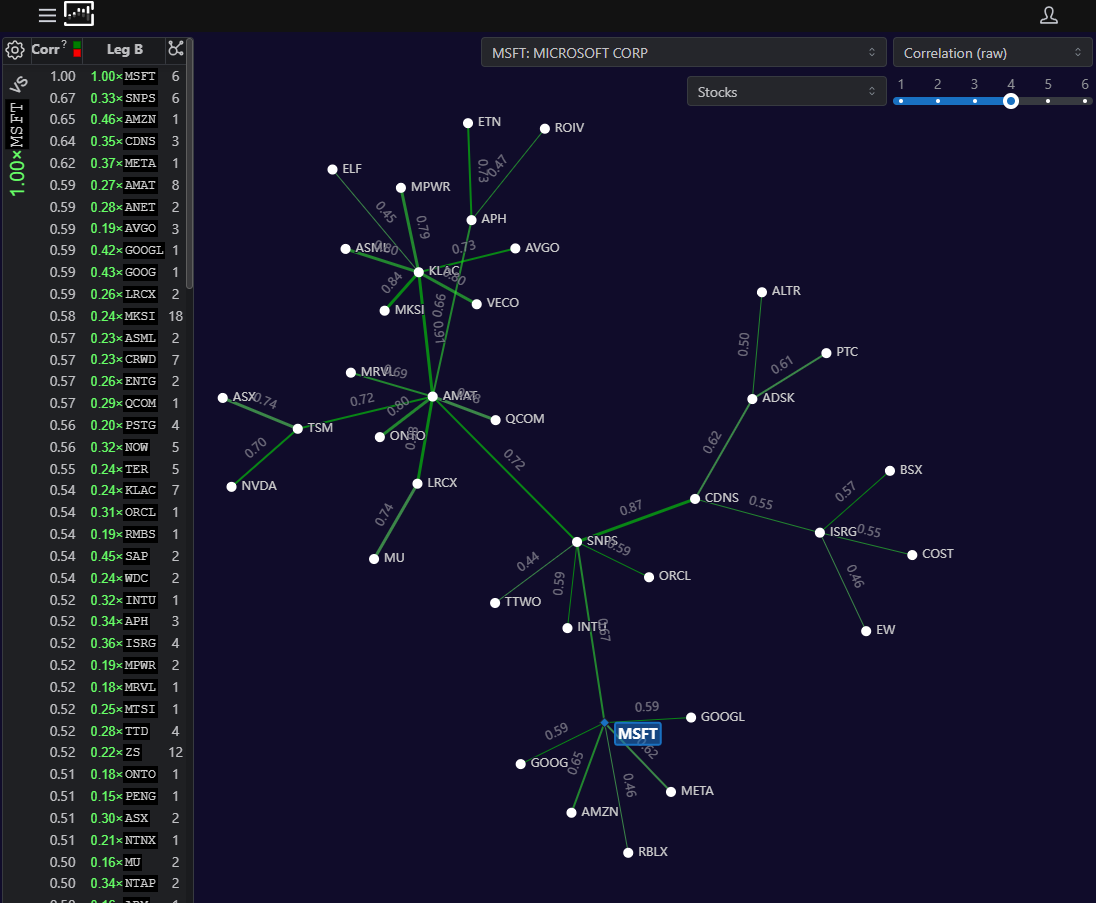Screen dimensions: 1096x903
Task: Click the candlestick chart logo icon
Action: click(x=79, y=14)
